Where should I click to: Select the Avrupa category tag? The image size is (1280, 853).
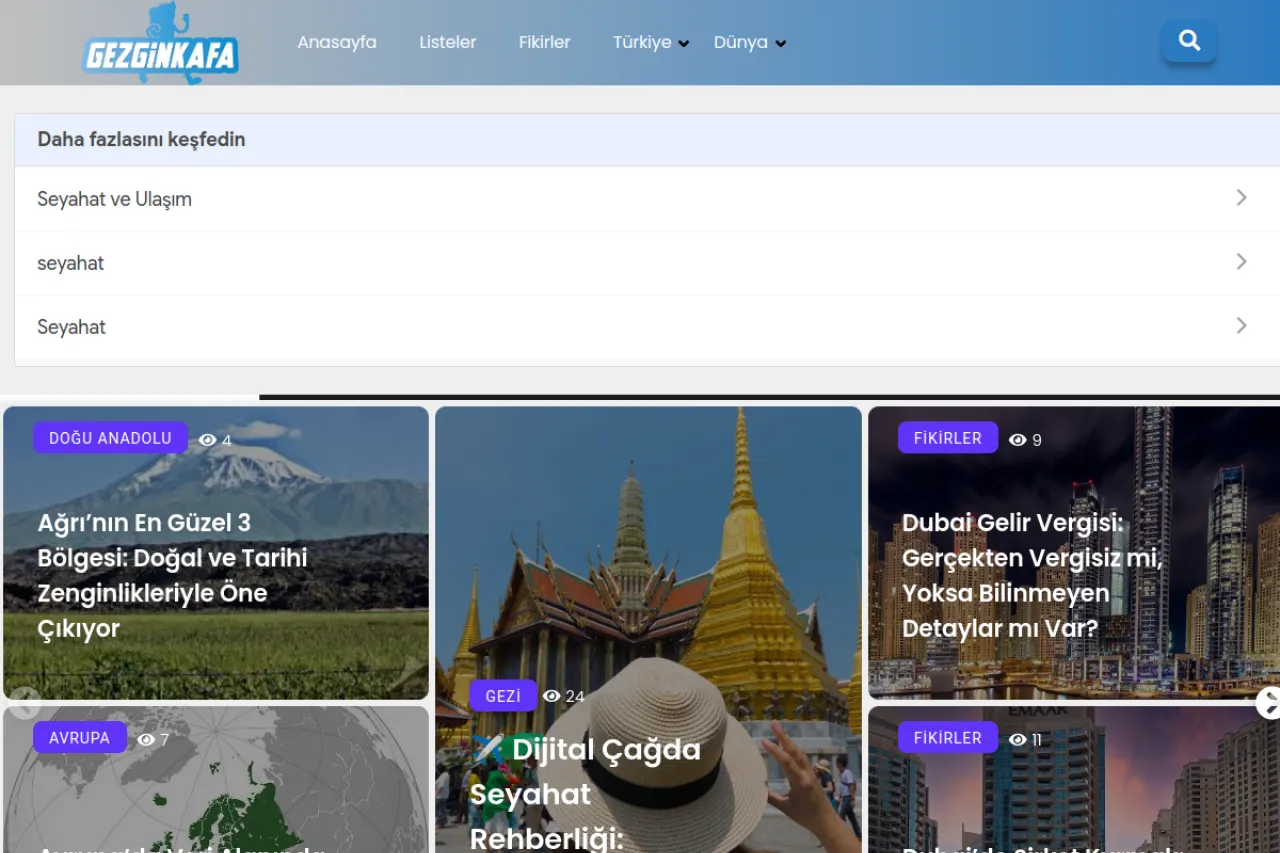click(x=80, y=738)
